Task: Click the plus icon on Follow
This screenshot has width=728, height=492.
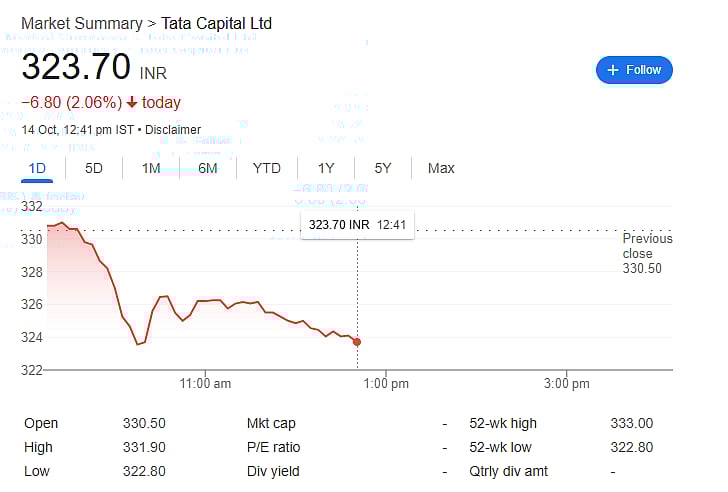Action: (613, 70)
